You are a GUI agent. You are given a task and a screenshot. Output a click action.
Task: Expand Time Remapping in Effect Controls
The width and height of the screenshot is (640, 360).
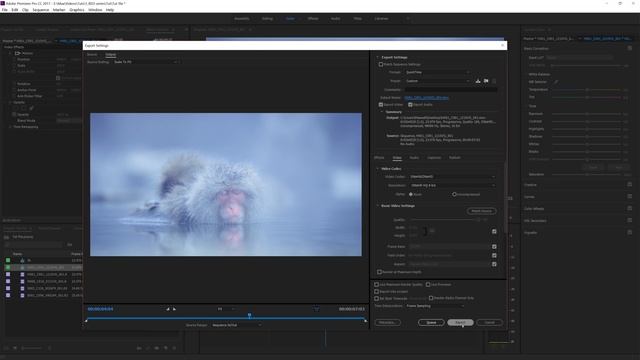[10, 127]
